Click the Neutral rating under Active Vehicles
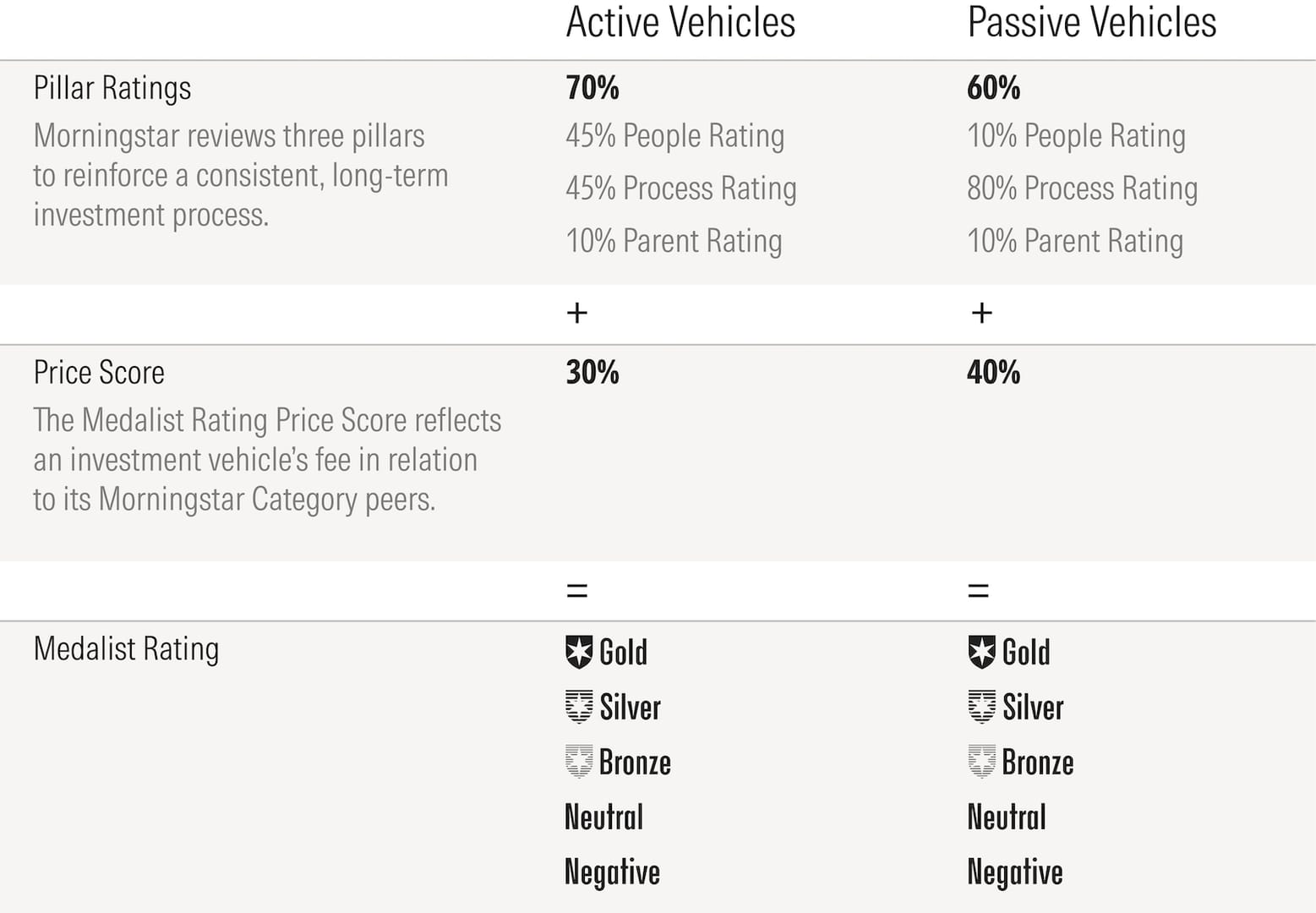 (603, 817)
